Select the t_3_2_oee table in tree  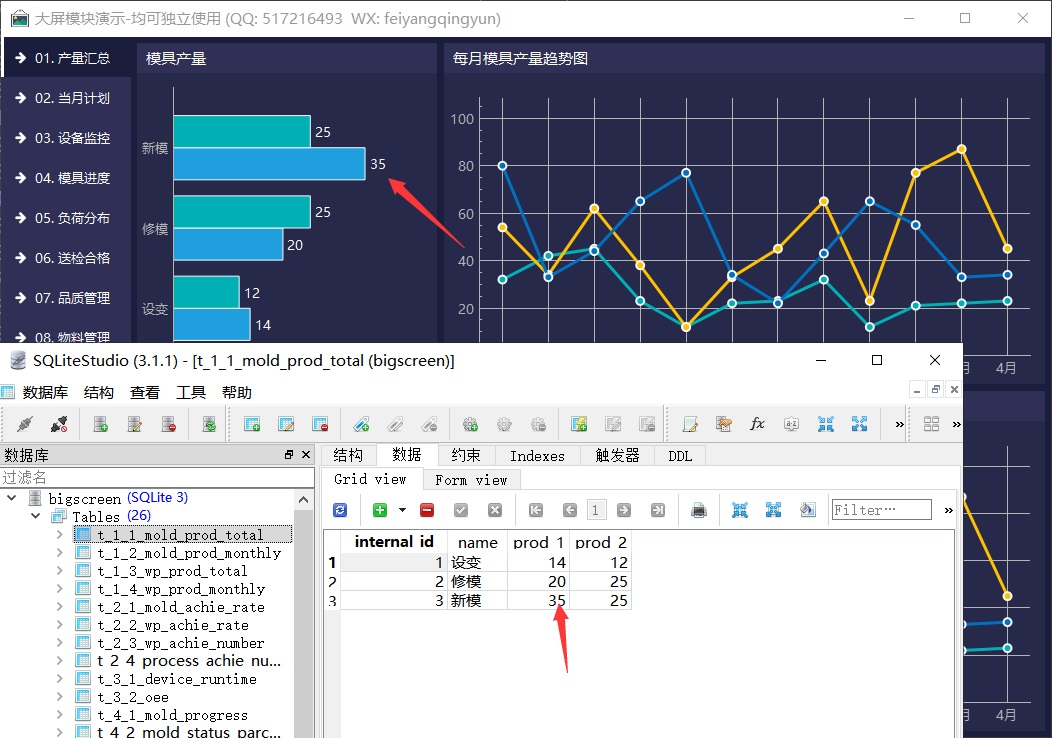coord(133,697)
